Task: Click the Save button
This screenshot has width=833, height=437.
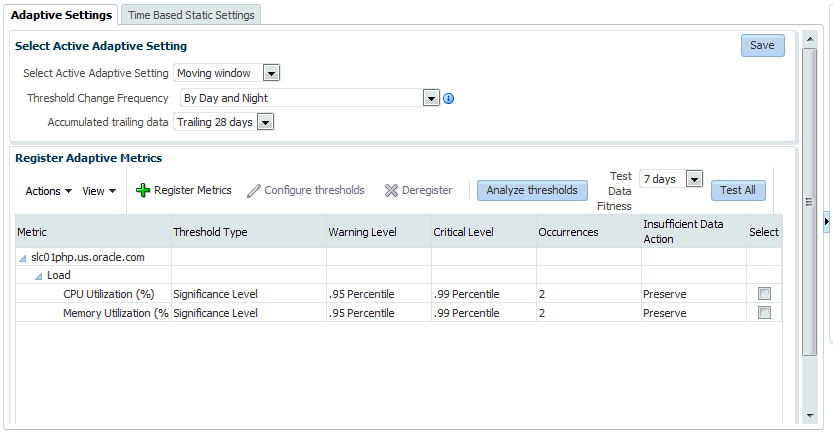Action: click(762, 46)
